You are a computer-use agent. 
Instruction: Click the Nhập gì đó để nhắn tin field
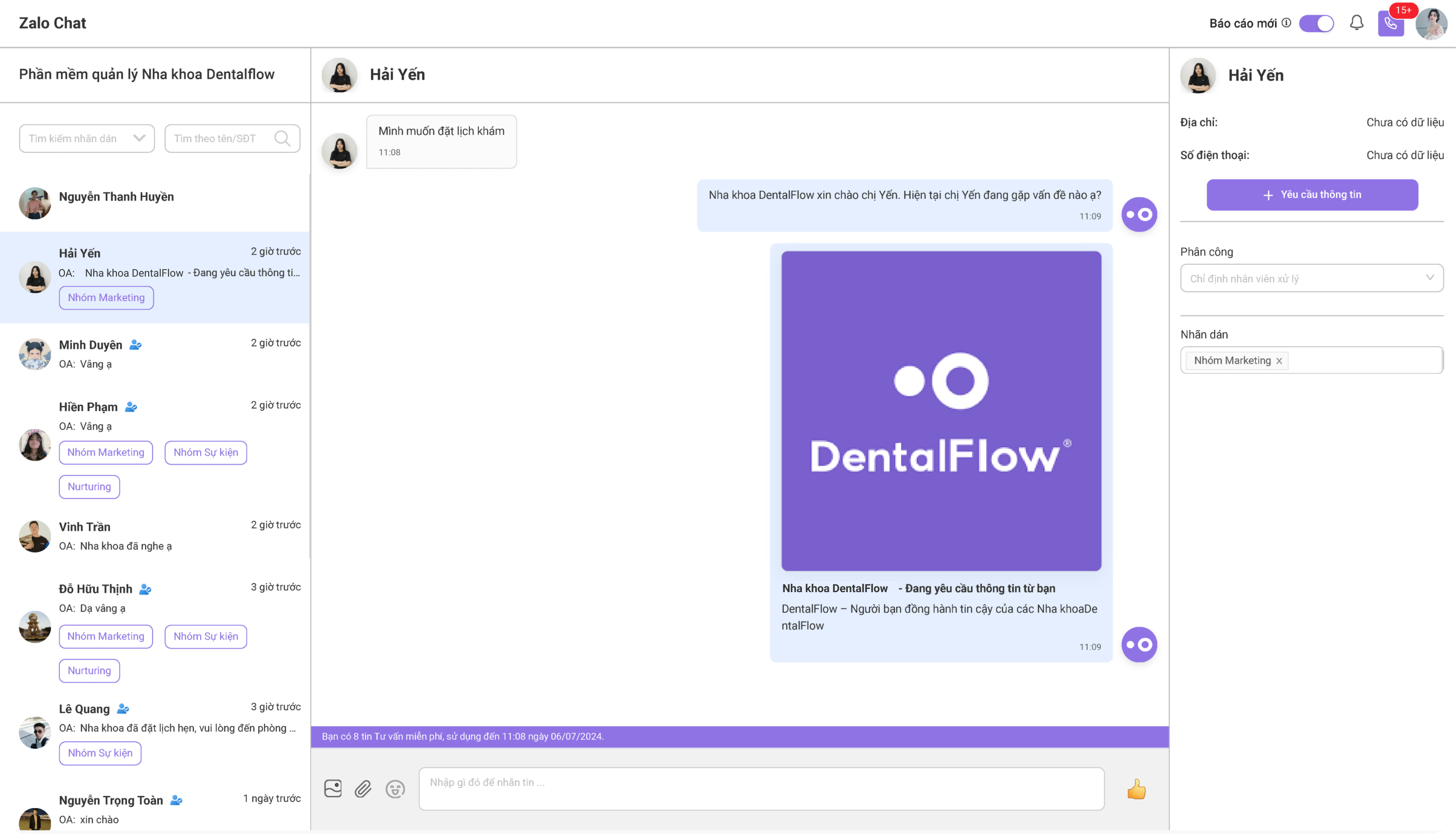point(761,789)
